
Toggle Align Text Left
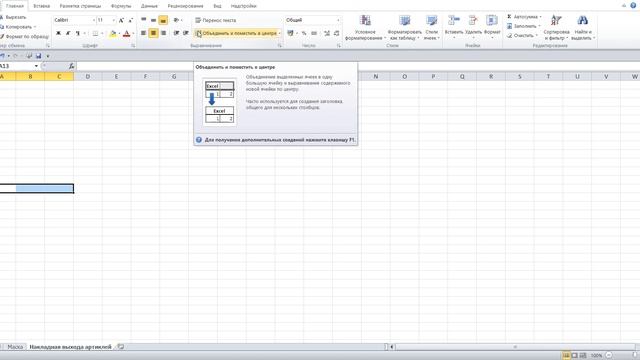(x=144, y=33)
